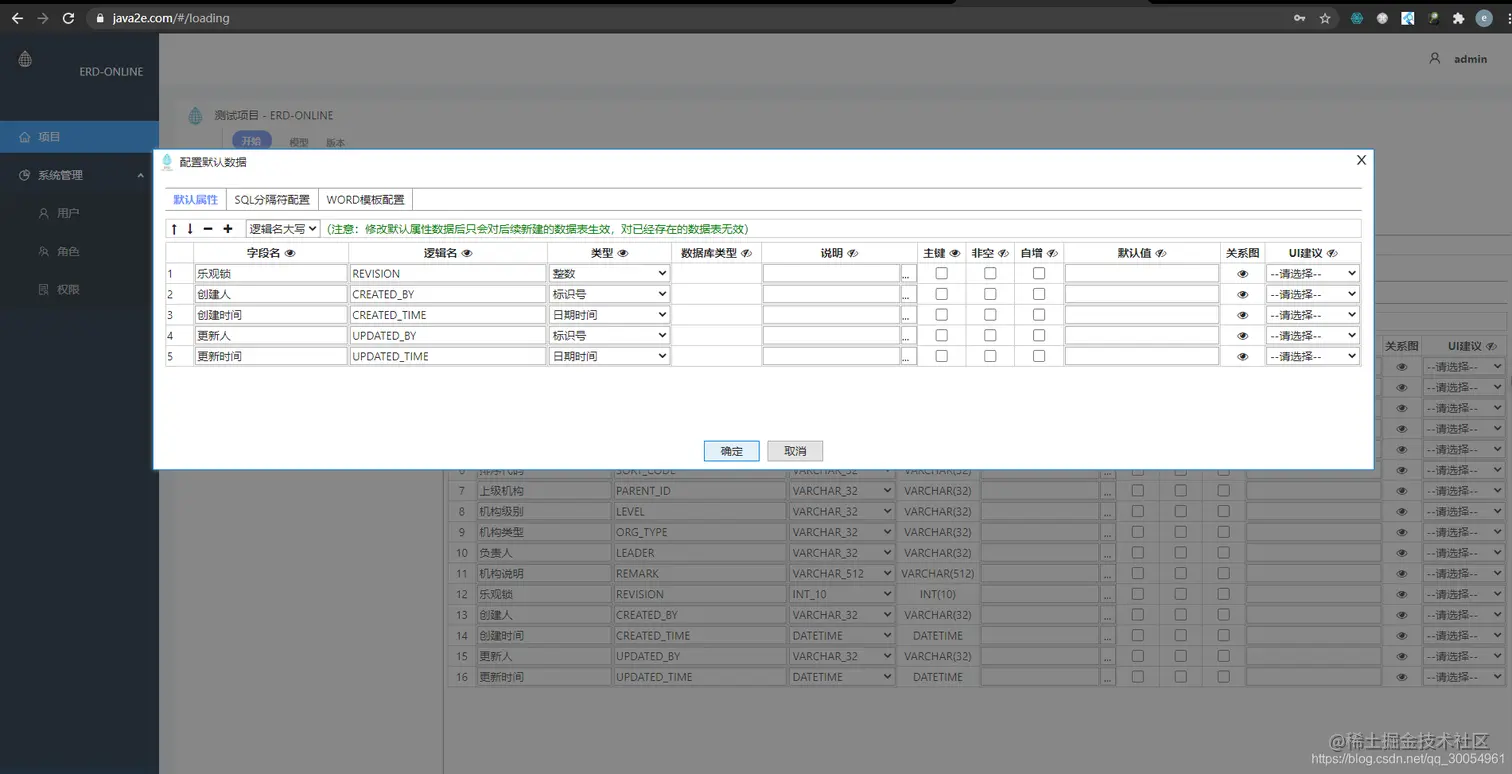
Task: Check 非空 for the REVISION row
Action: 990,273
